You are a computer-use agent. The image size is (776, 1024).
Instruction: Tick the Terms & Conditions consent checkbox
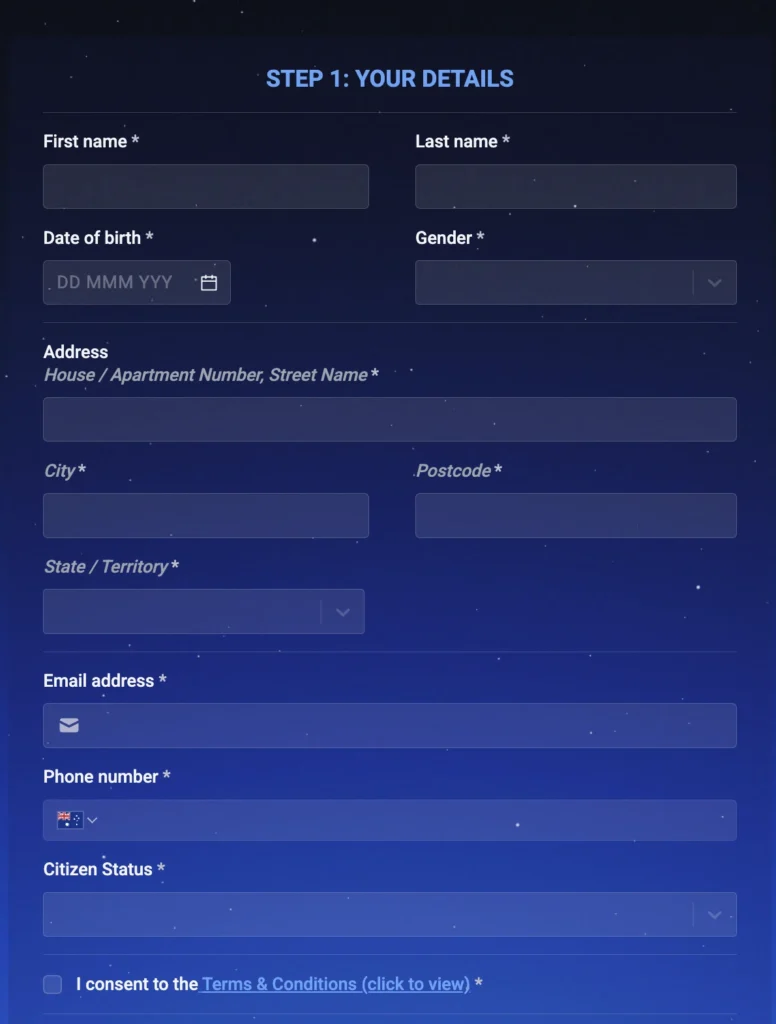pyautogui.click(x=53, y=985)
